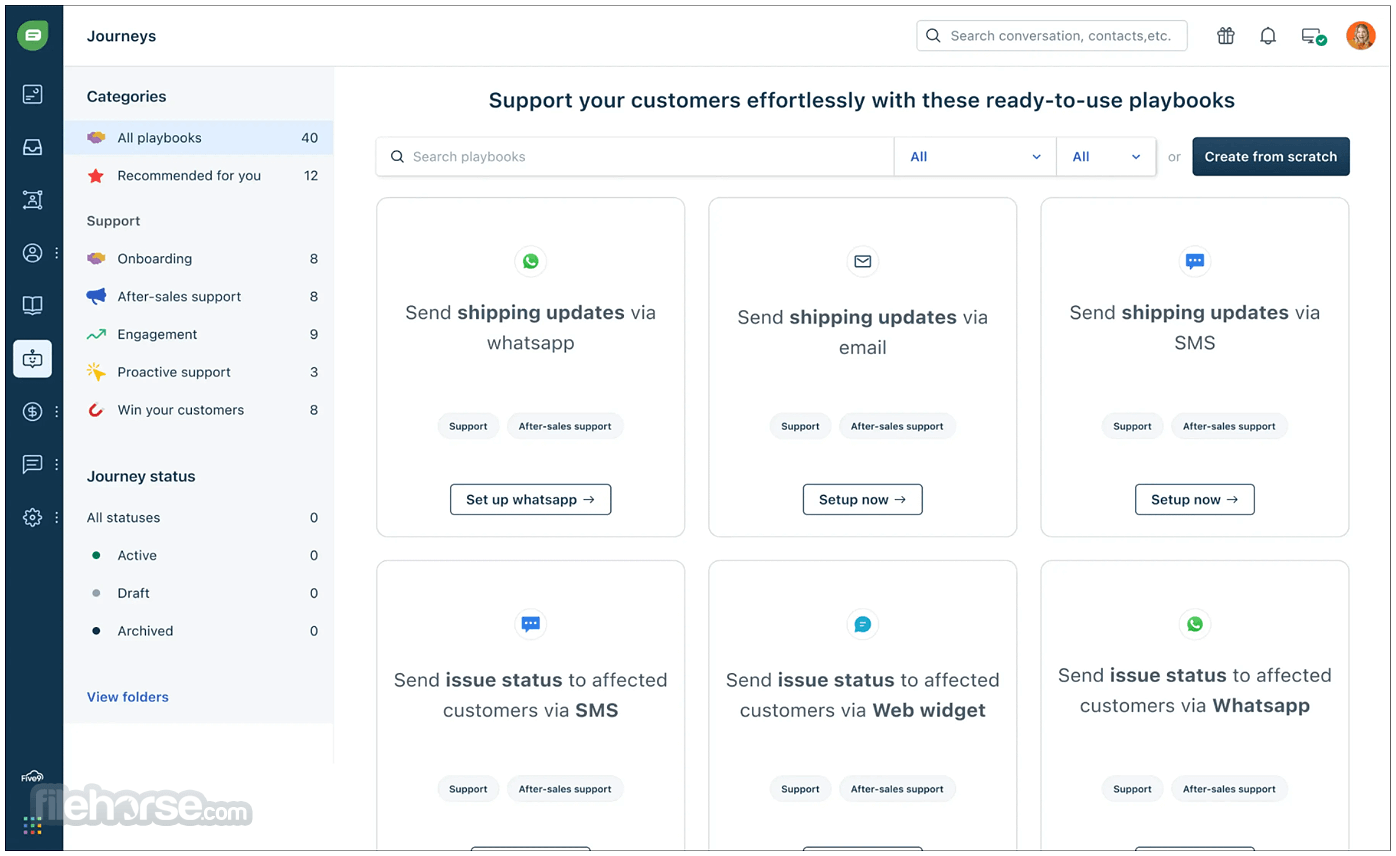The image size is (1396, 856).
Task: Click After-sales support tag on email shipping card
Action: click(897, 426)
